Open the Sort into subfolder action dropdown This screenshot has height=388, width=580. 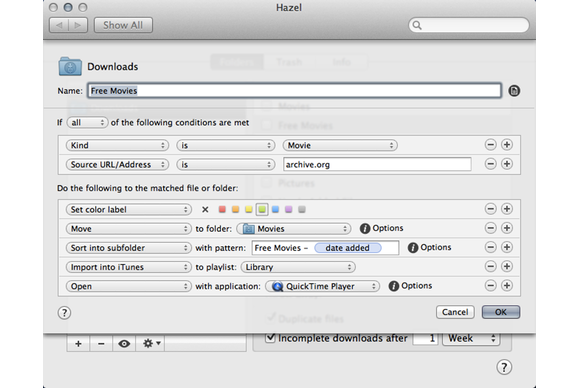coord(128,248)
